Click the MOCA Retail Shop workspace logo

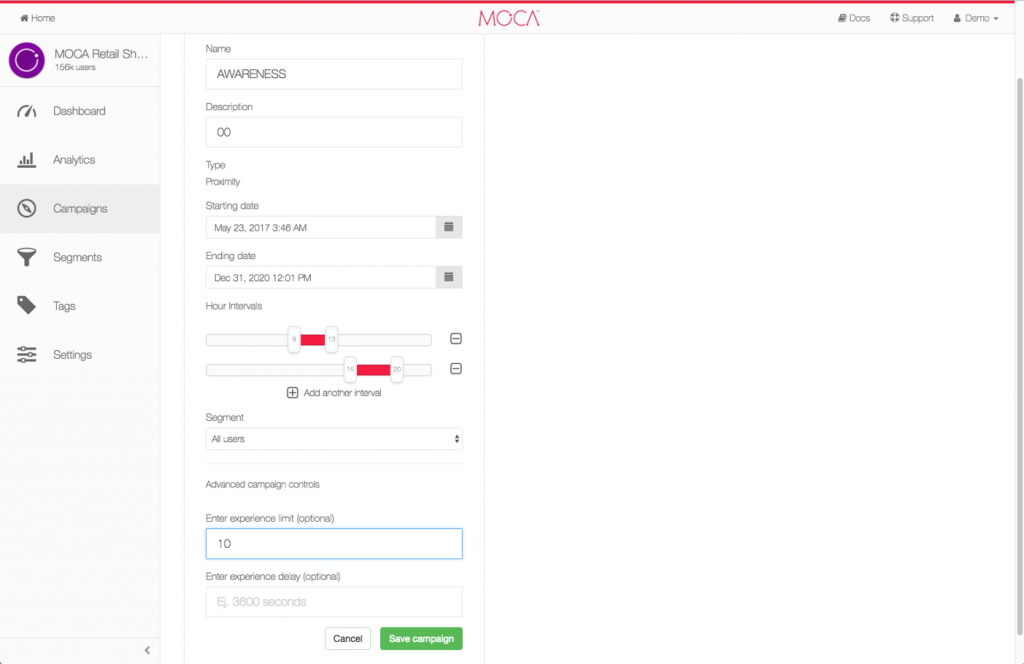click(26, 60)
